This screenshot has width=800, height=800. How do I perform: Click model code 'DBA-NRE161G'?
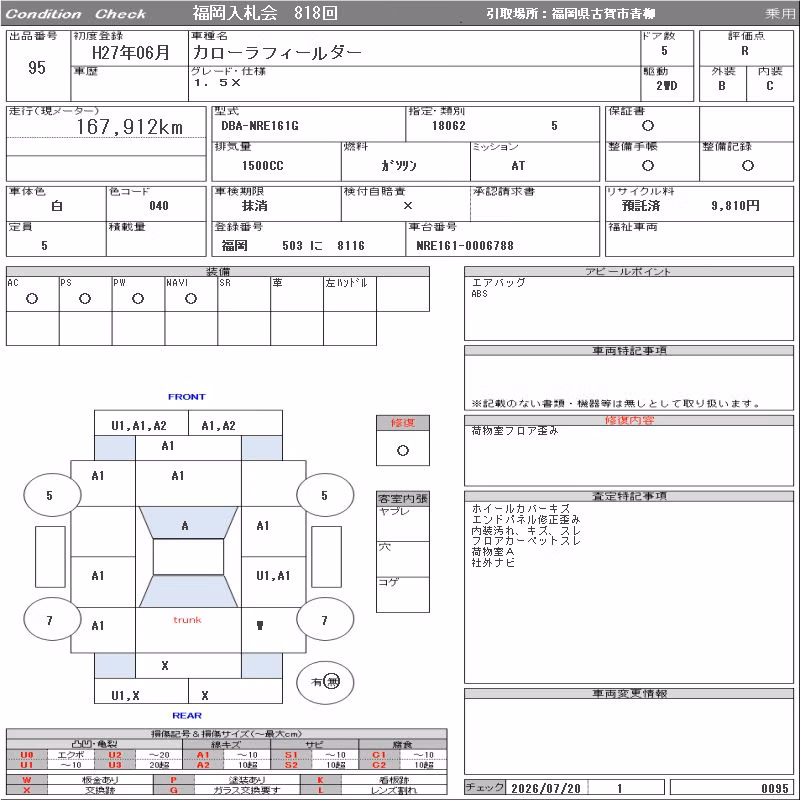click(x=260, y=126)
